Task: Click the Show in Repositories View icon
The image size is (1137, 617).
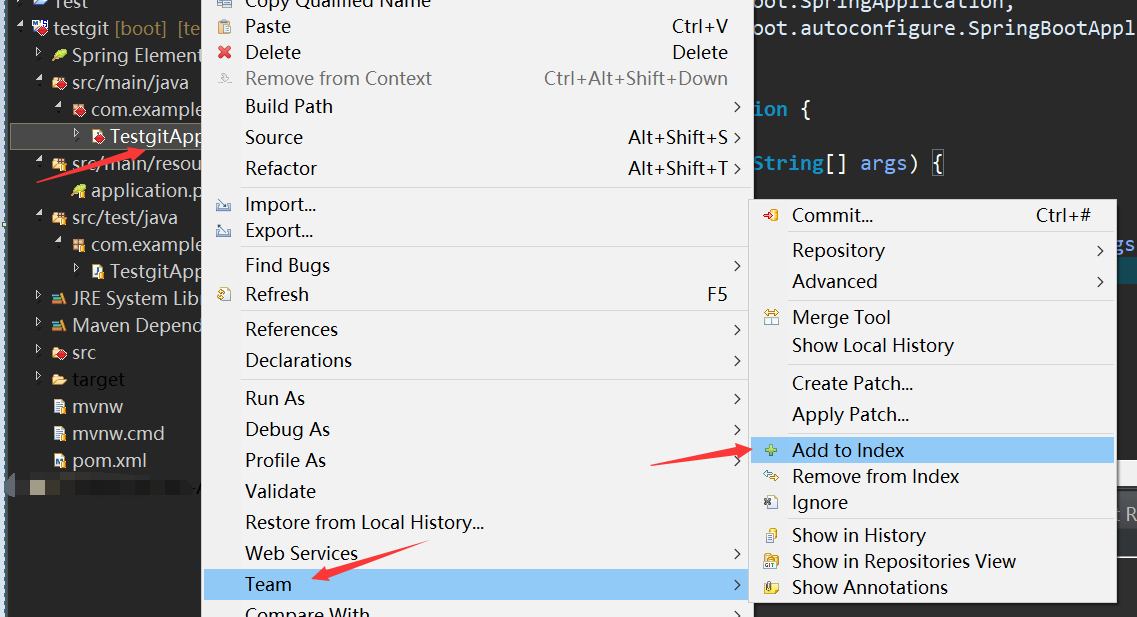Action: [771, 562]
